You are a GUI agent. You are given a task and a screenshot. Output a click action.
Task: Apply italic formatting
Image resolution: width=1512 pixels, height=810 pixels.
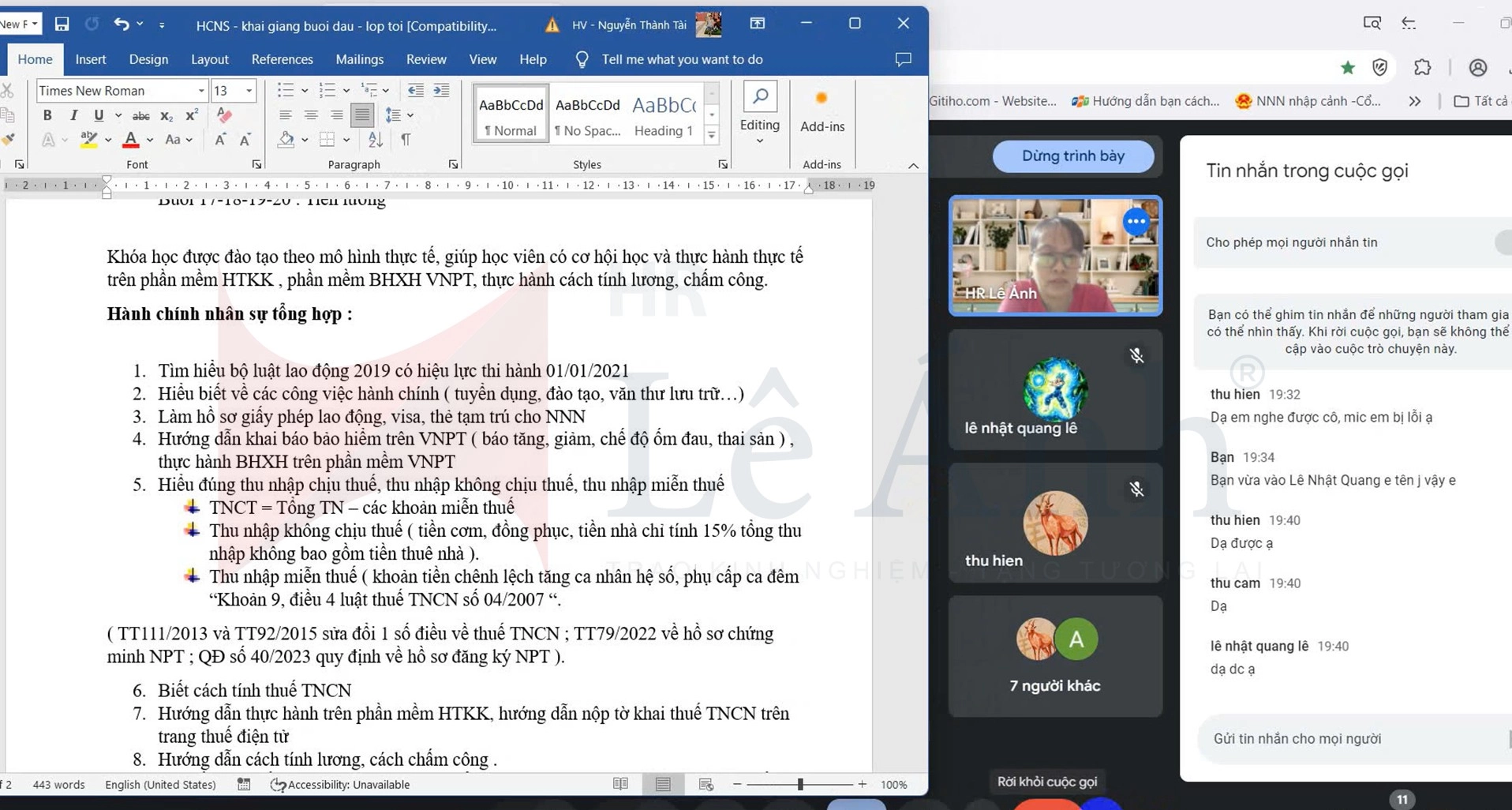coord(73,115)
